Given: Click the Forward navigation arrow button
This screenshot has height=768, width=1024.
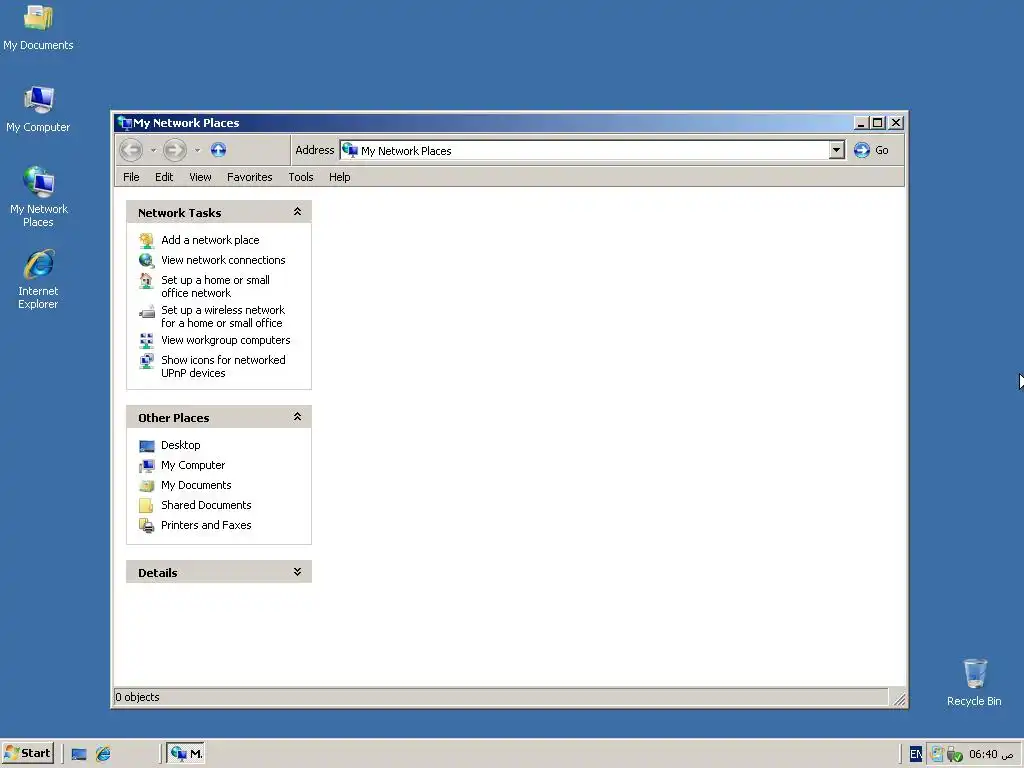Looking at the screenshot, I should (x=175, y=150).
